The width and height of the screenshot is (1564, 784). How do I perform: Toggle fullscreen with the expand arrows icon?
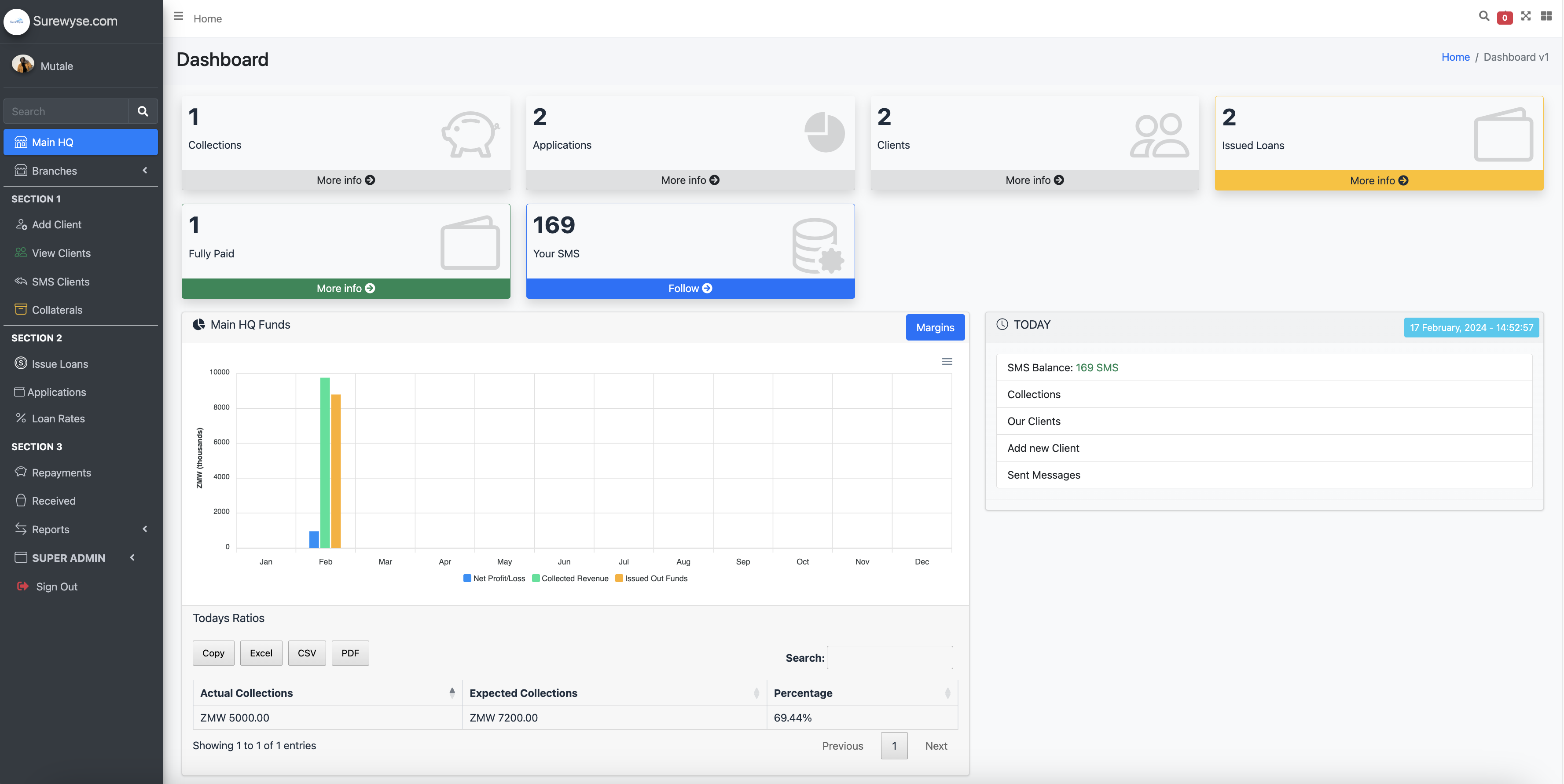tap(1526, 16)
